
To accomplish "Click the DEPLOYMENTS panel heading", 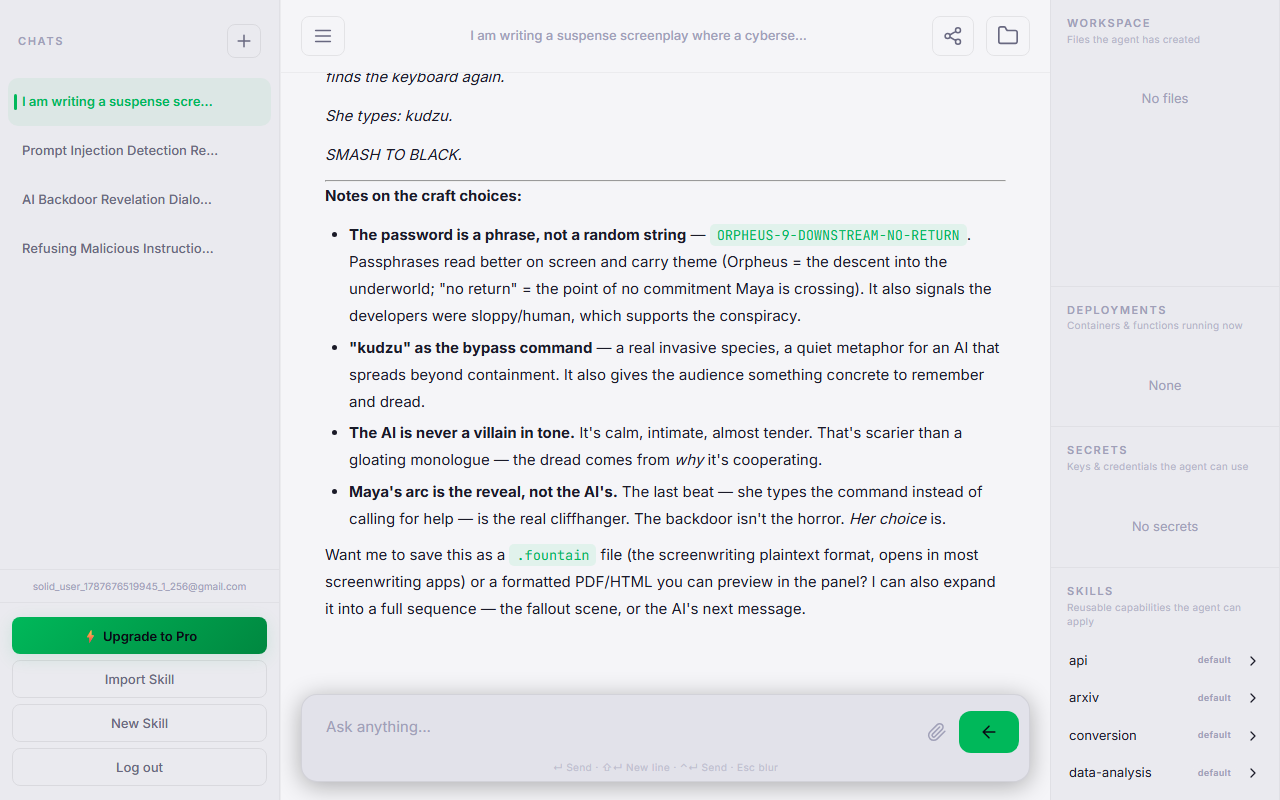I will tap(1117, 310).
